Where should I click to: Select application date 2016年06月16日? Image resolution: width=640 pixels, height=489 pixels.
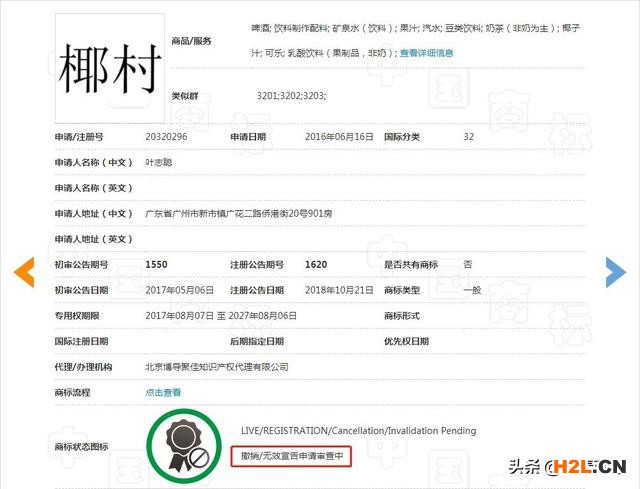click(x=339, y=137)
